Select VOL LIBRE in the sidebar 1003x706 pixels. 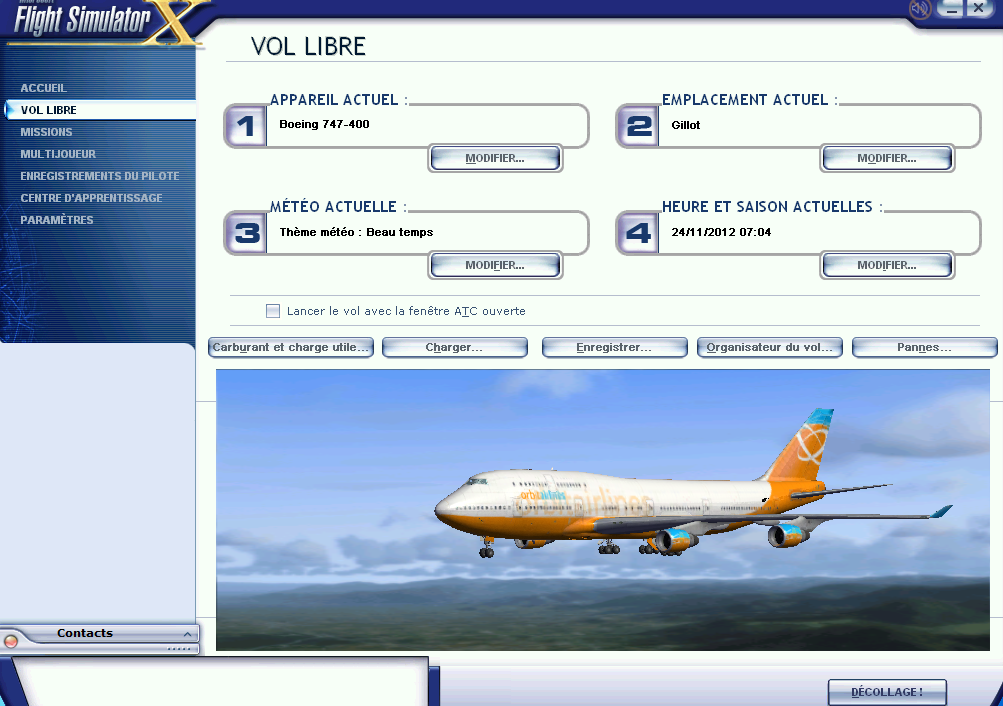click(x=100, y=110)
